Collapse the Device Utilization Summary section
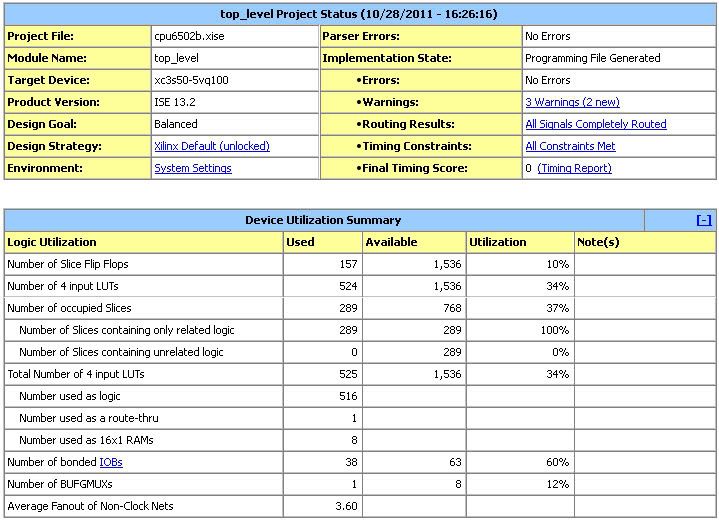Viewport: 719px width, 520px height. tap(703, 220)
